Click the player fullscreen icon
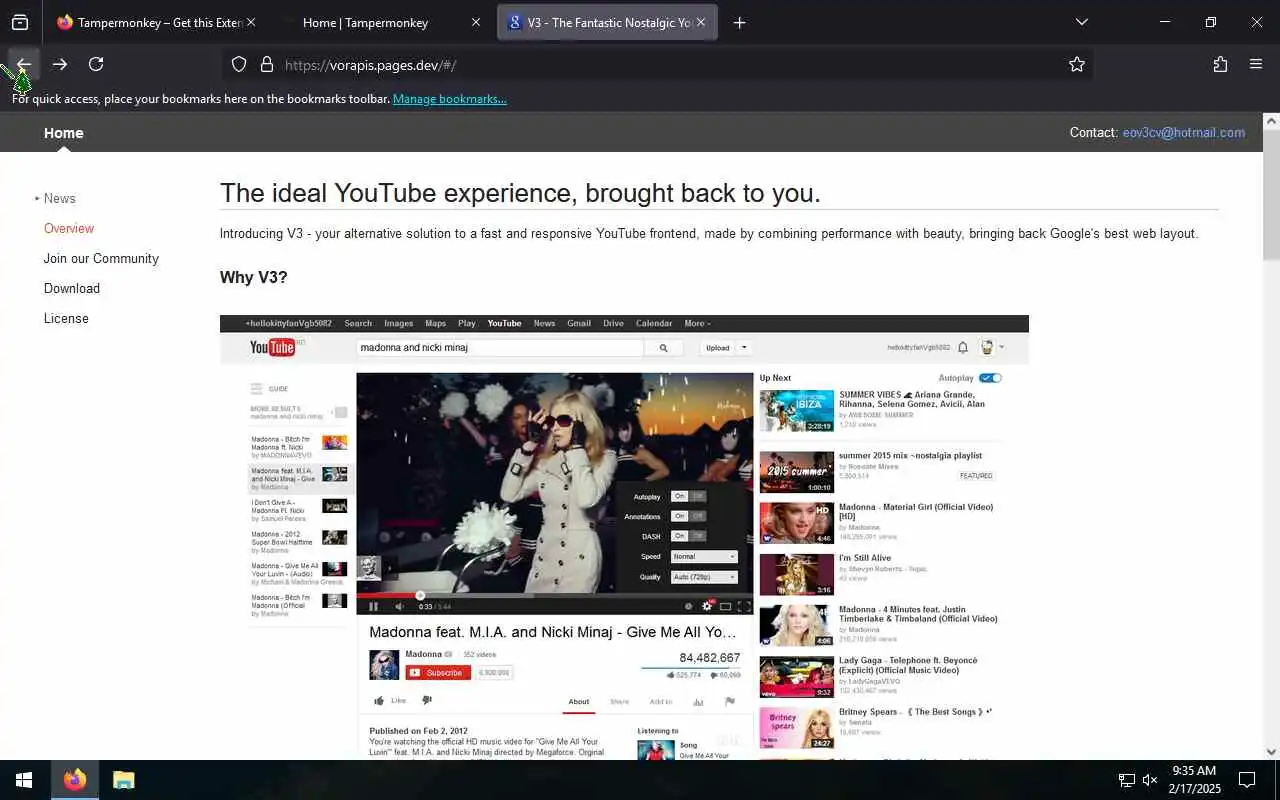Screen dimensions: 1280x800 tap(744, 606)
